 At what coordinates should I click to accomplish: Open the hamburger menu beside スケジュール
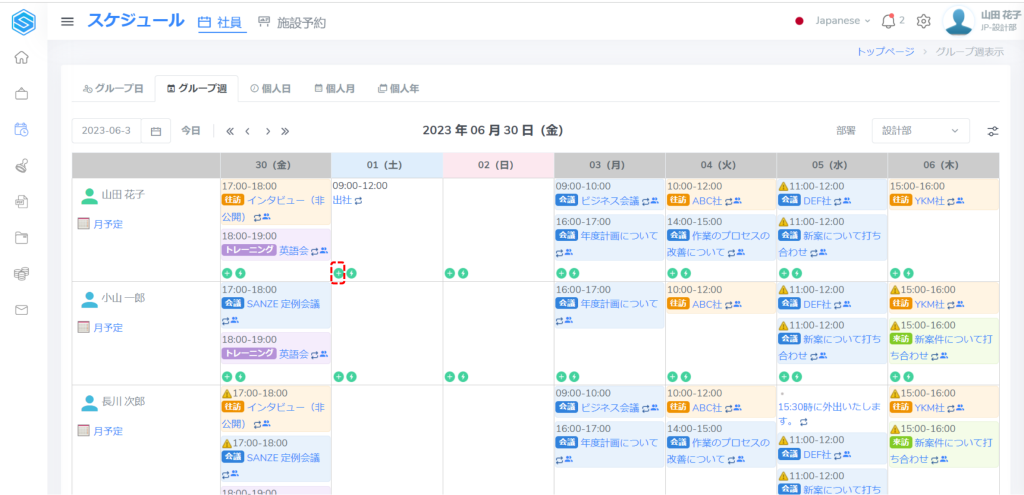(x=67, y=21)
